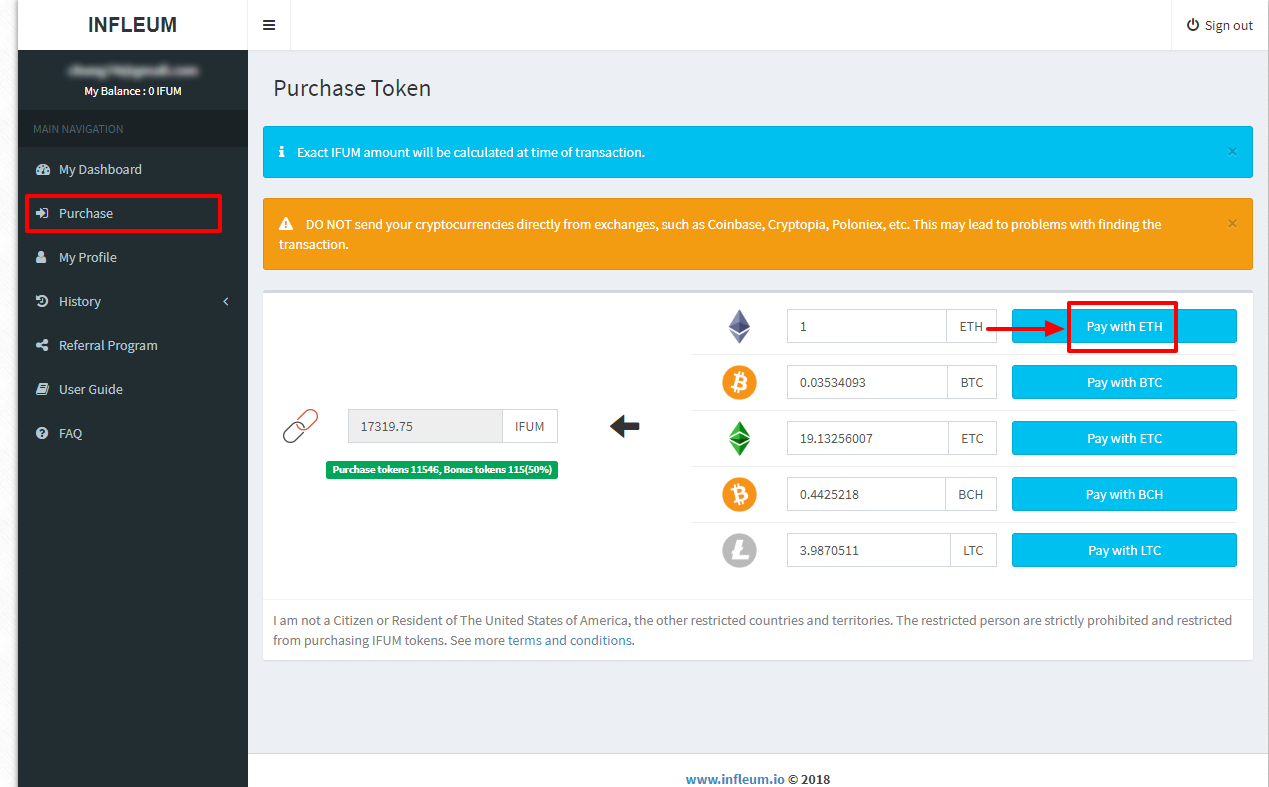The height and width of the screenshot is (787, 1269).
Task: Click the Ethereum diamond logo
Action: [739, 326]
